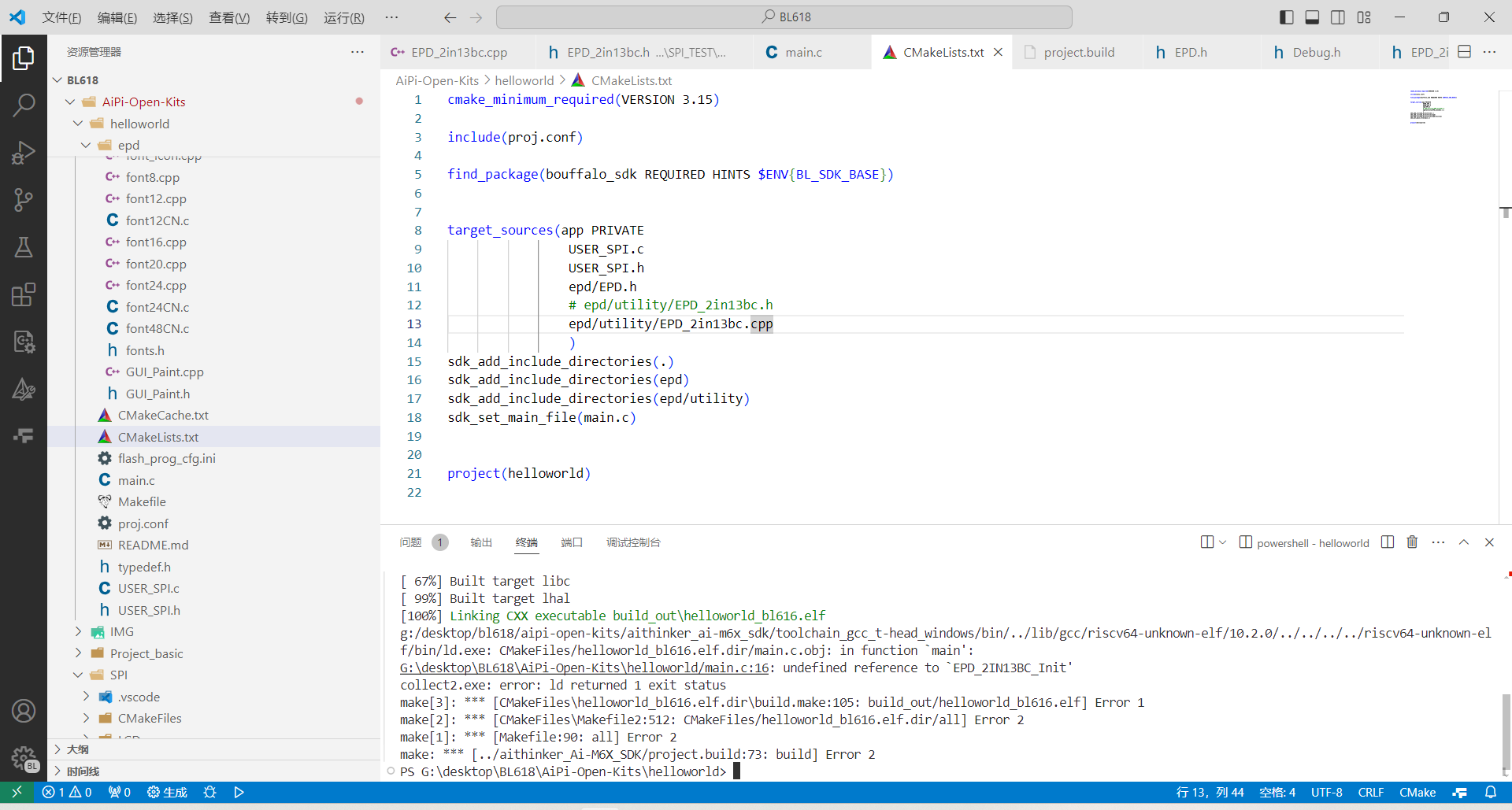The image size is (1512, 810).
Task: Open Run and Debug view
Action: pyautogui.click(x=24, y=152)
